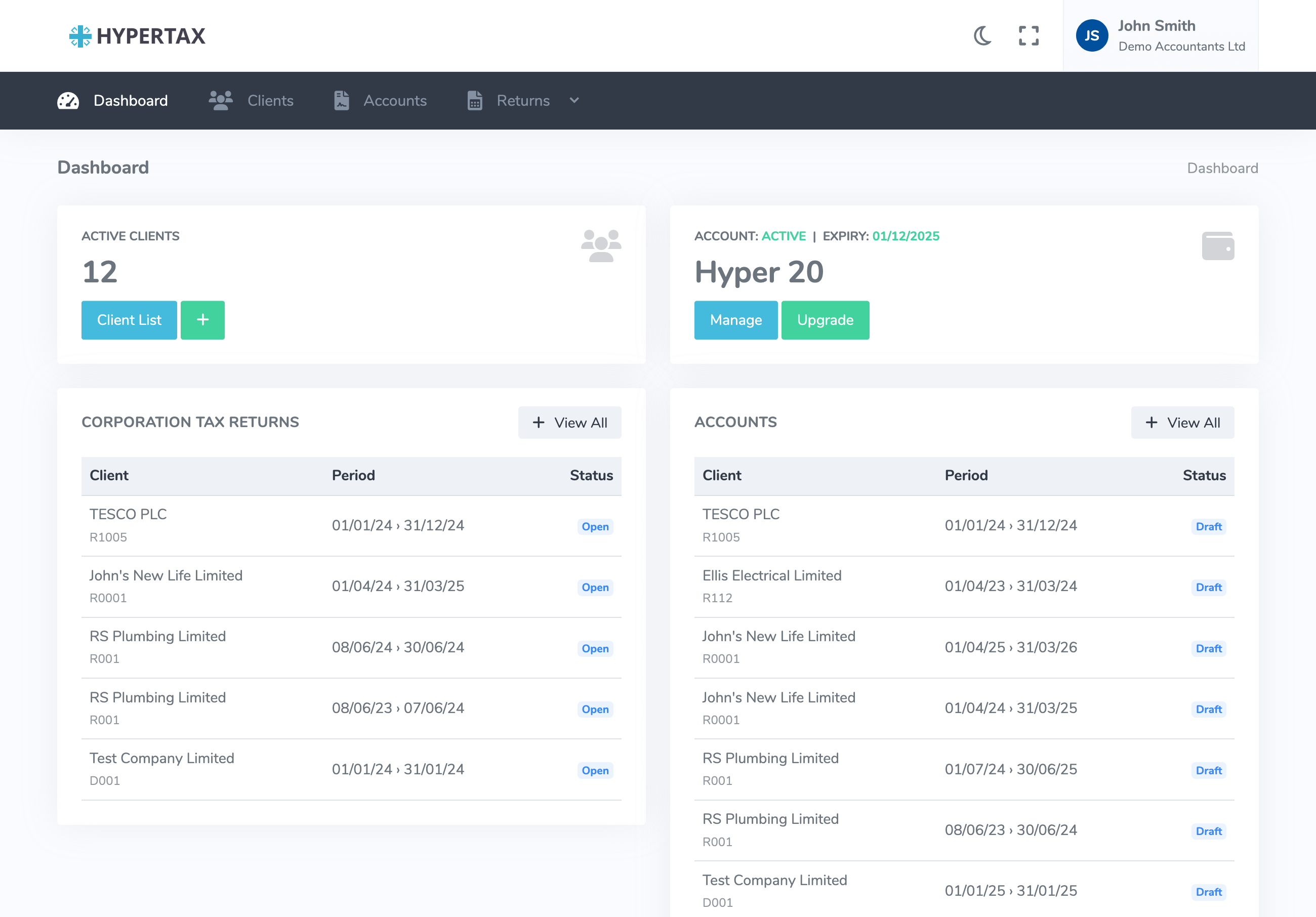Viewport: 1316px width, 917px height.
Task: Open the Clients nav item
Action: point(251,101)
